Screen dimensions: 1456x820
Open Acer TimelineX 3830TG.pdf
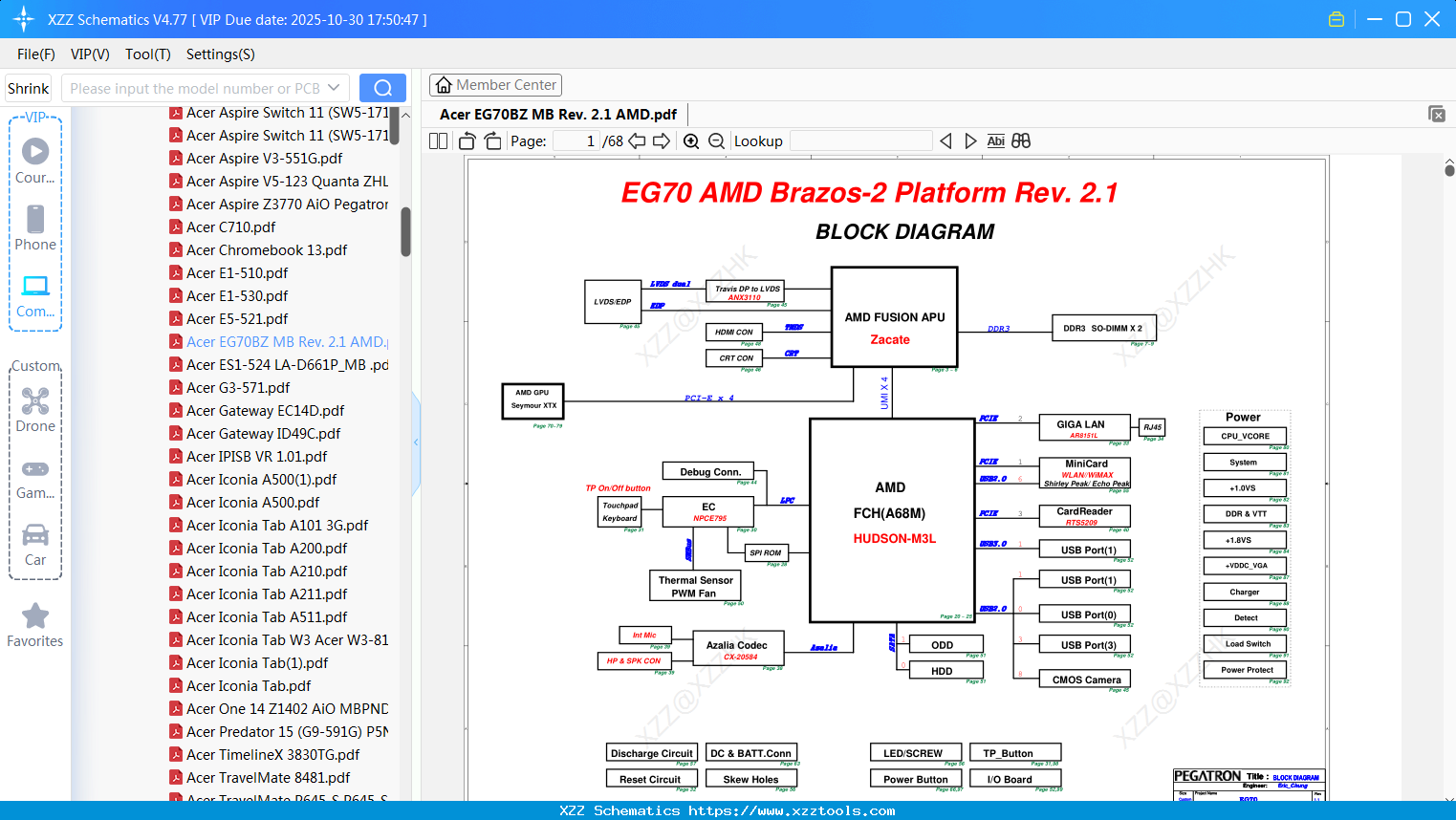(x=272, y=755)
